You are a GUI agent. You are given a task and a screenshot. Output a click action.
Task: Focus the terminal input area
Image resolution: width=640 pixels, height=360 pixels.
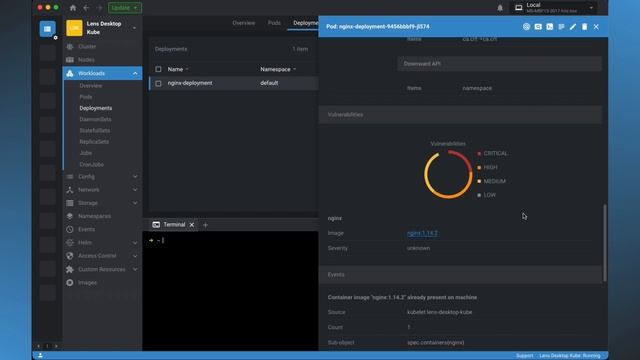click(x=231, y=291)
